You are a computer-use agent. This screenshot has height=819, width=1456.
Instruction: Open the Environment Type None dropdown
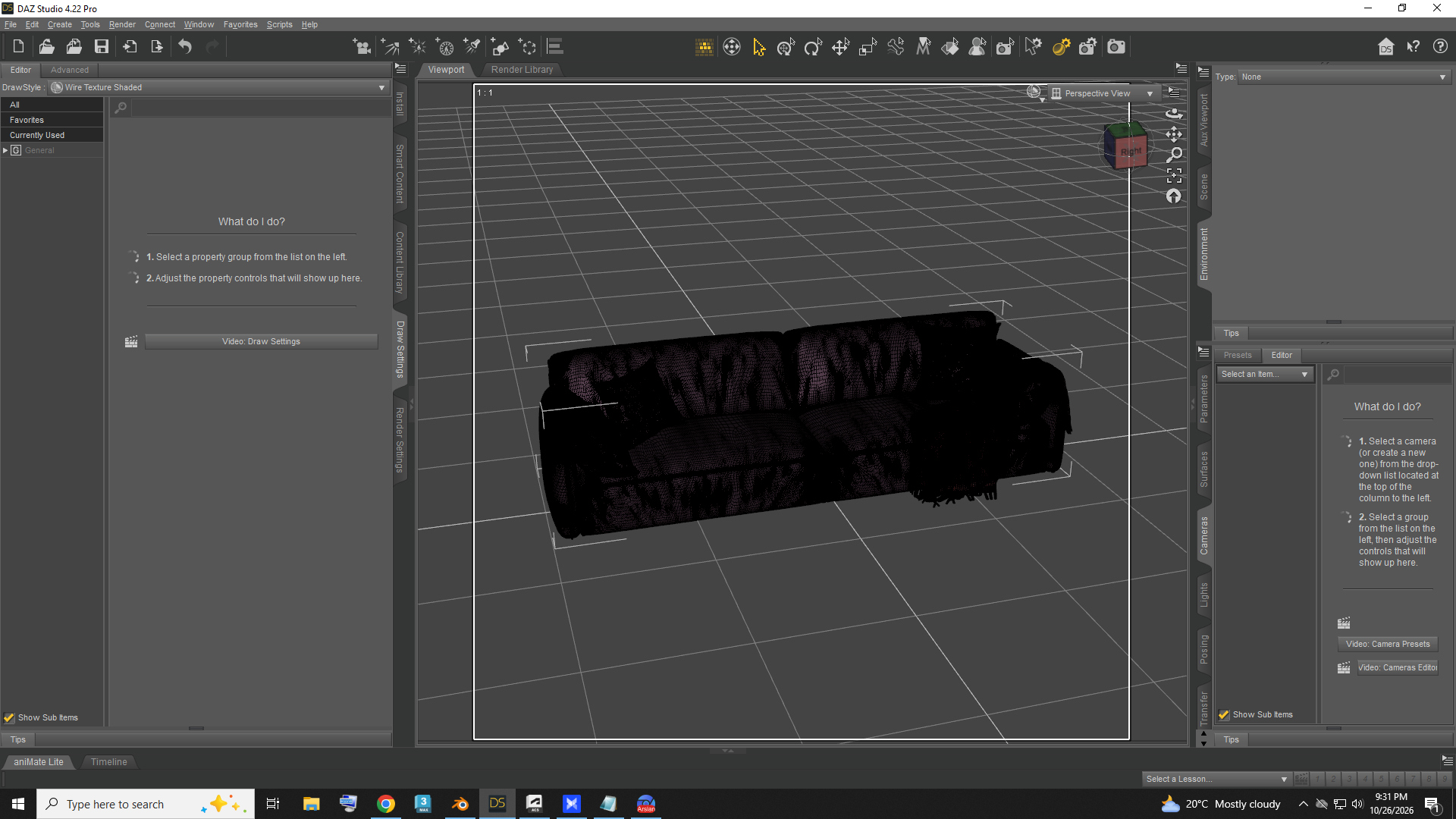[1343, 77]
